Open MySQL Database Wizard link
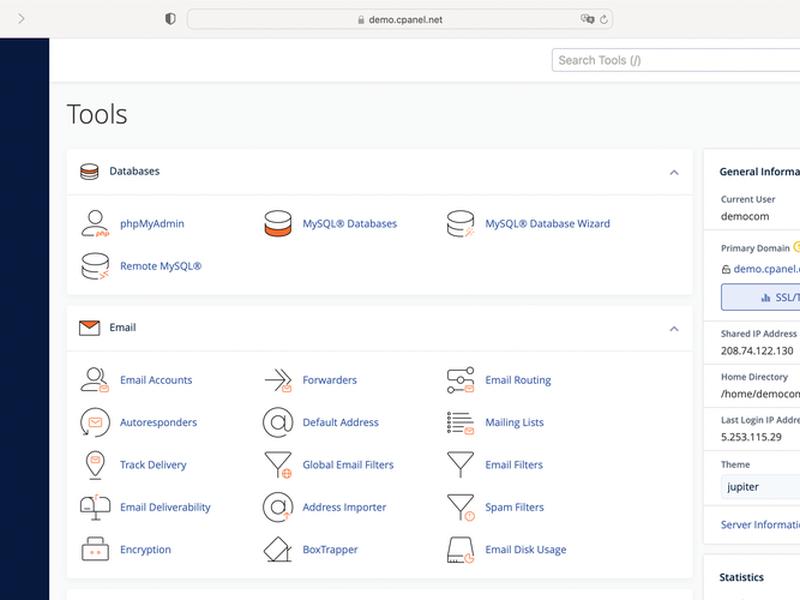 click(547, 223)
